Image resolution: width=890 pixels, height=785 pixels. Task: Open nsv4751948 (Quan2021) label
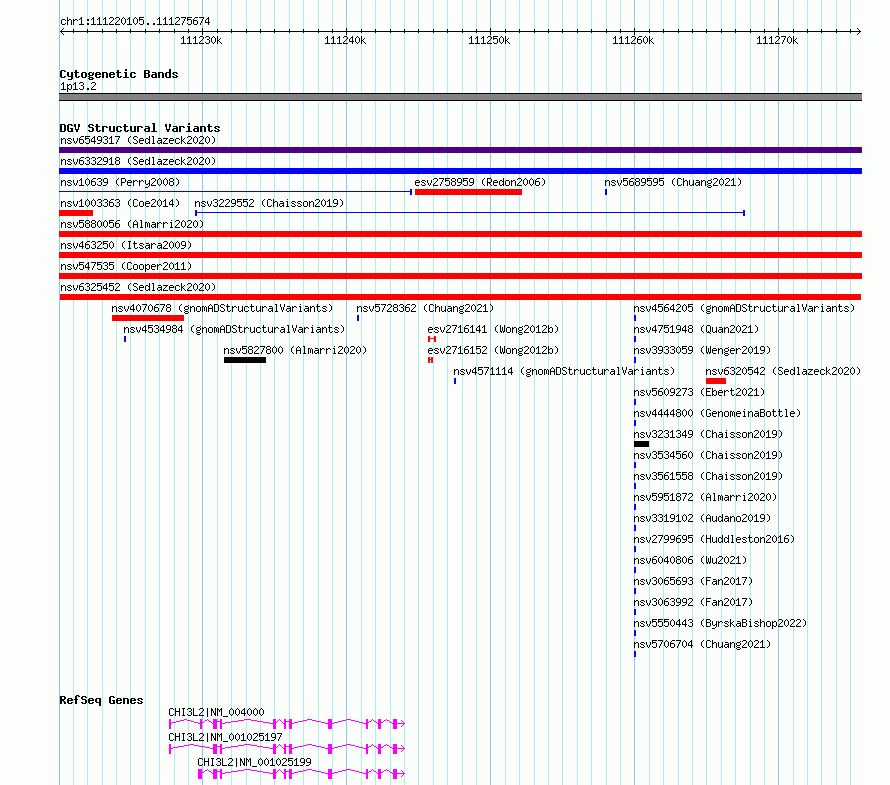[696, 329]
